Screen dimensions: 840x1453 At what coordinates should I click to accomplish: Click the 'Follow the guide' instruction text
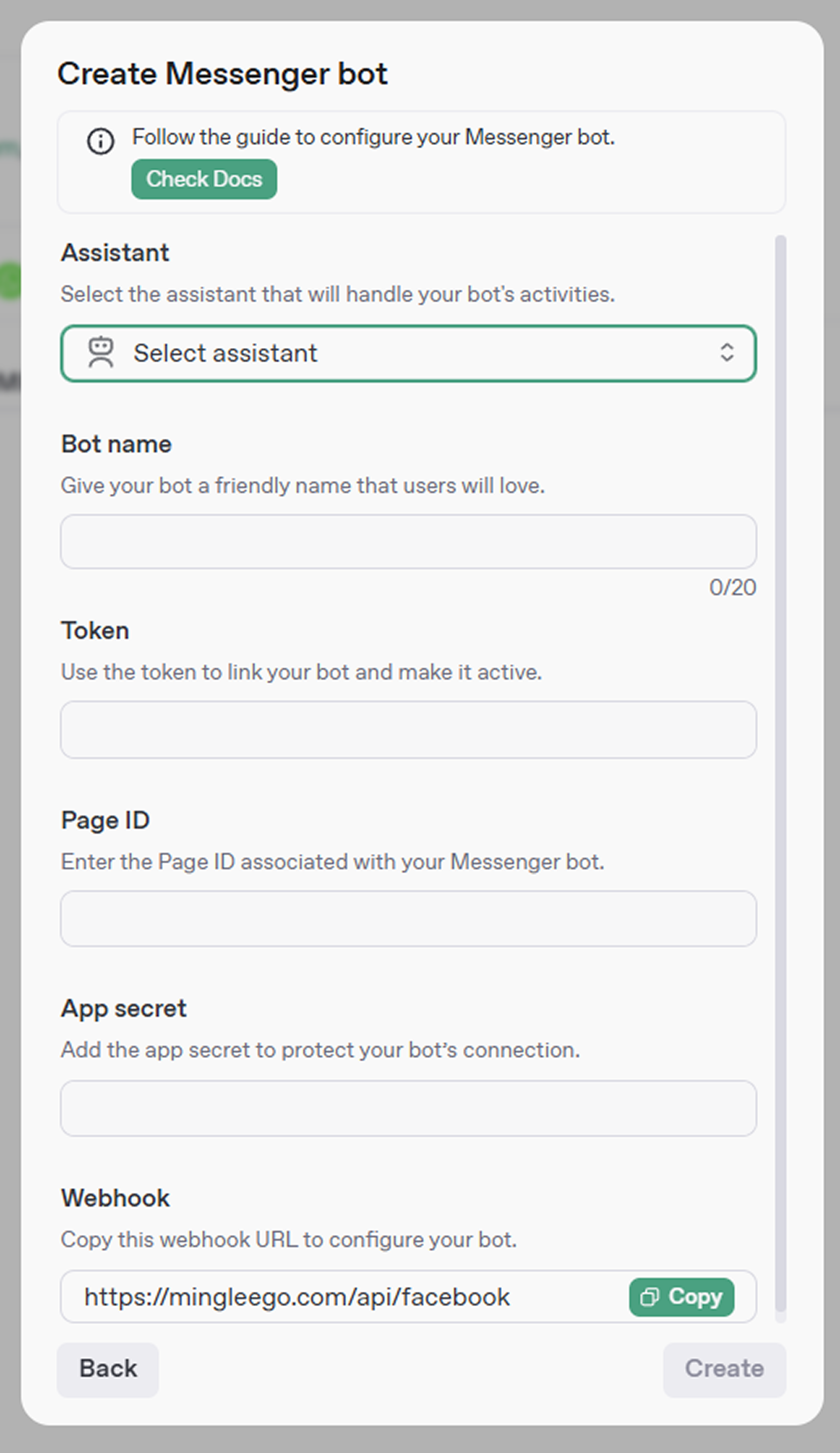coord(374,137)
